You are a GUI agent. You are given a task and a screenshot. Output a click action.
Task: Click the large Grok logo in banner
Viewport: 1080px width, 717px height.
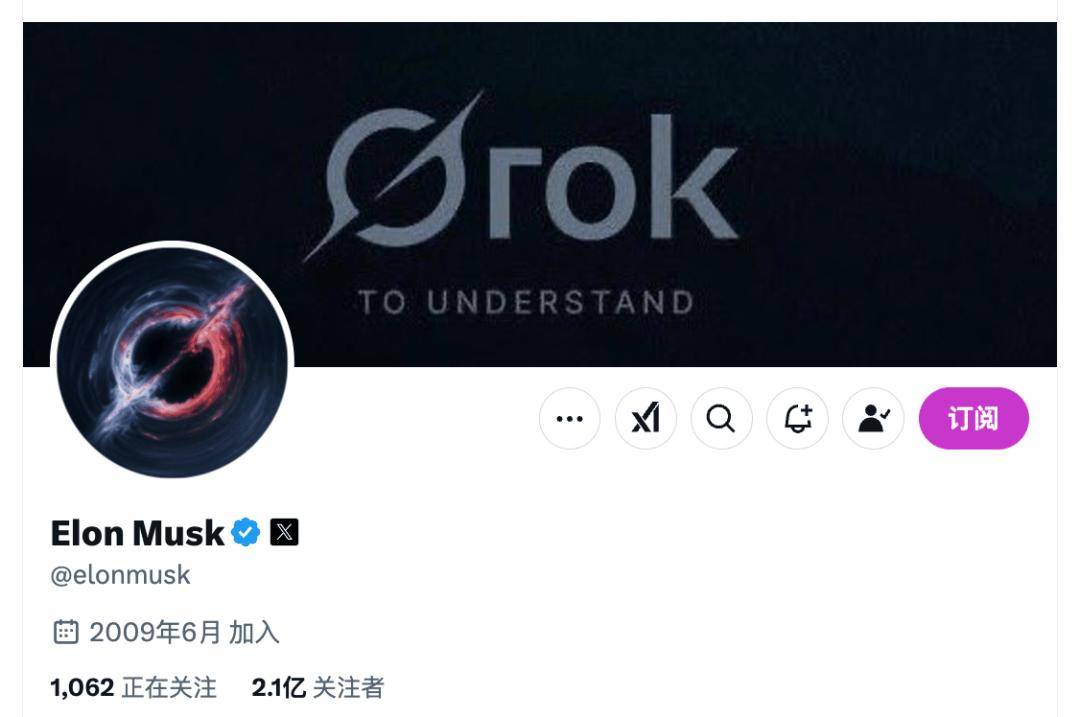tap(521, 176)
